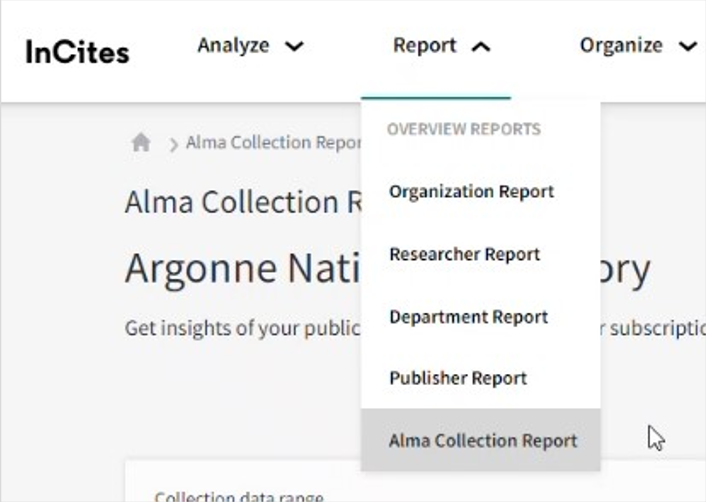Image resolution: width=706 pixels, height=502 pixels.
Task: Expand the Analyze chevron arrow
Action: tap(294, 46)
